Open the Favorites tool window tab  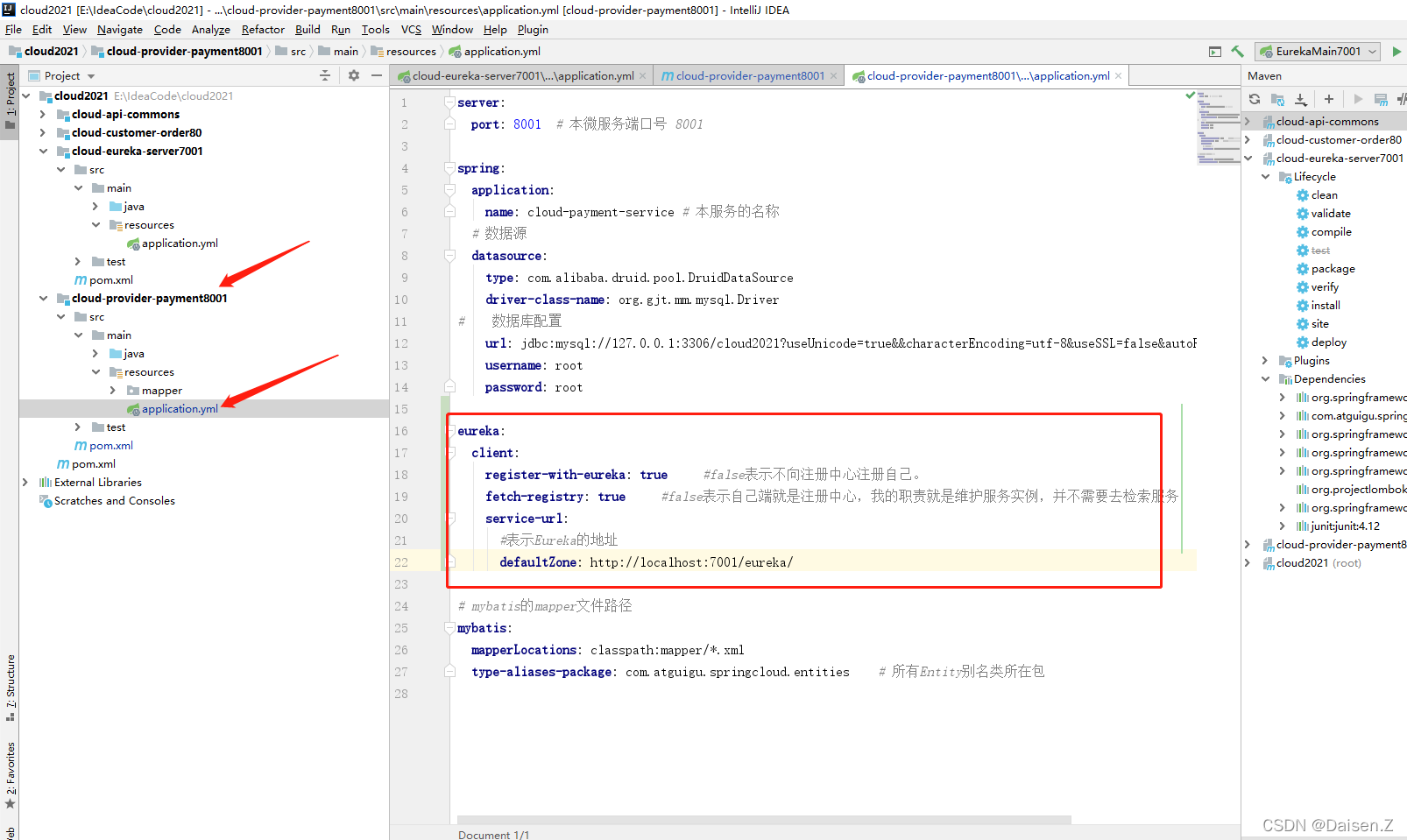(10, 775)
